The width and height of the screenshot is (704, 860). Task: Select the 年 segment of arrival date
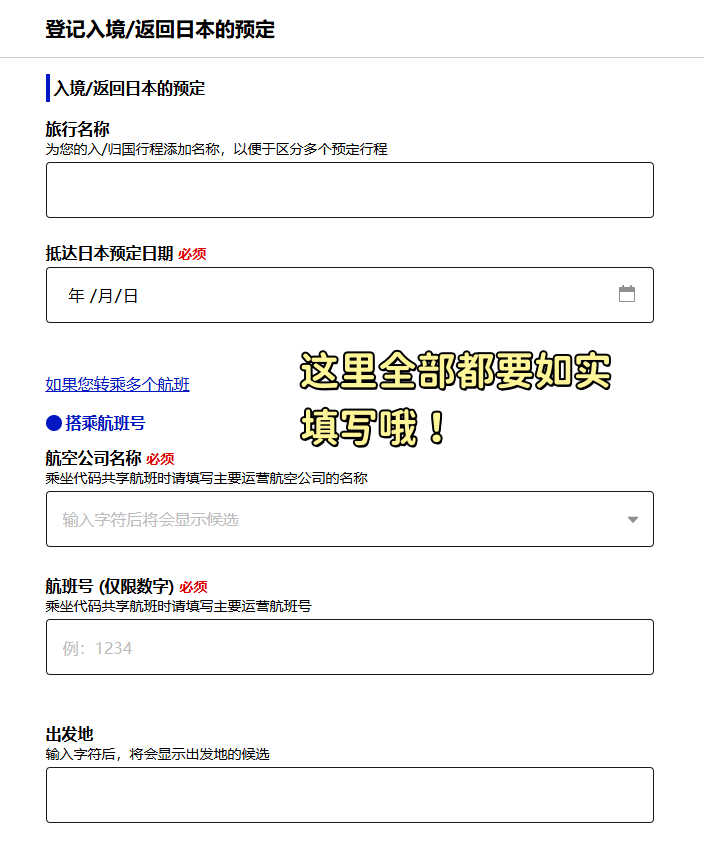pyautogui.click(x=76, y=296)
